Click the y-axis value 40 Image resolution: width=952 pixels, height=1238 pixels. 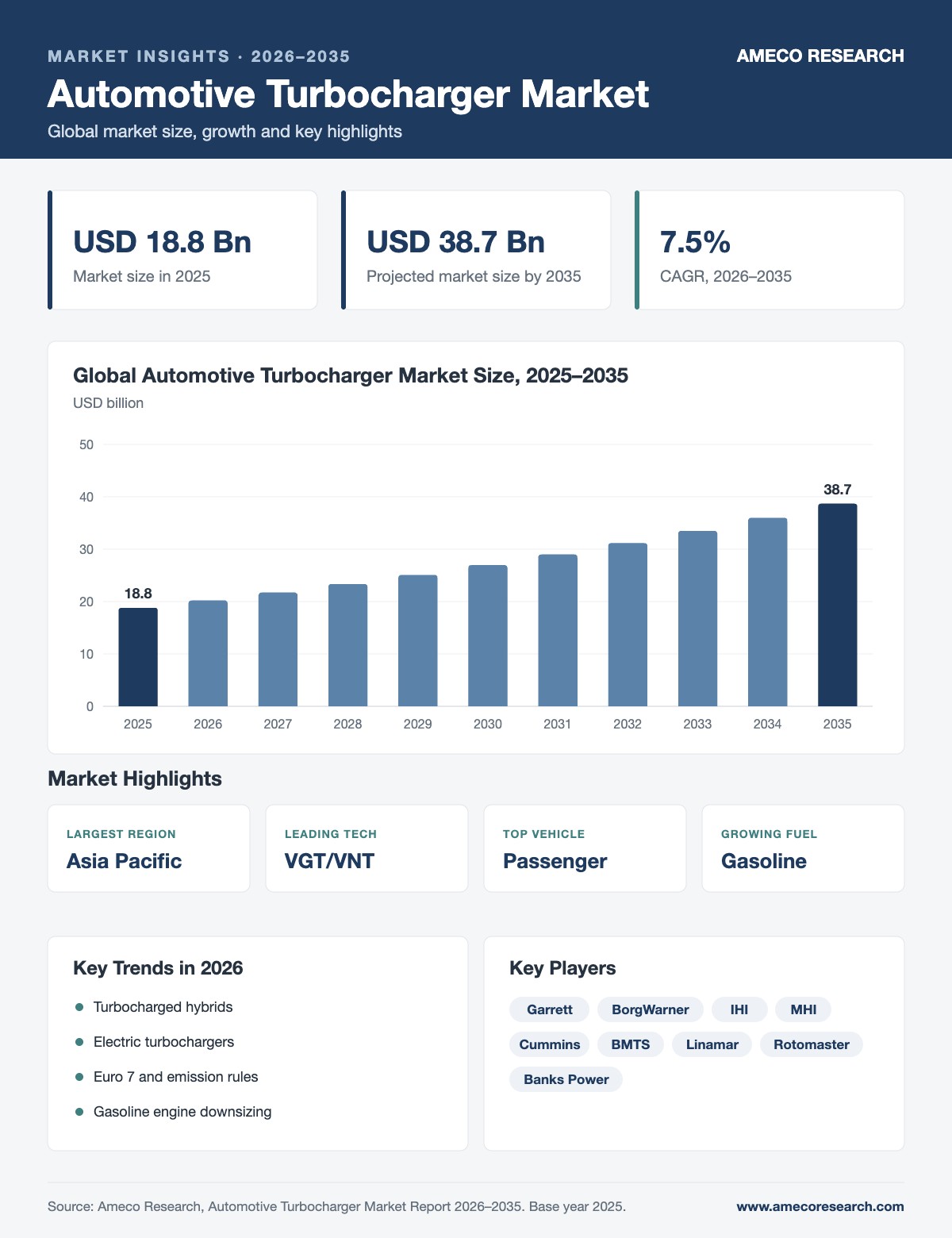86,497
